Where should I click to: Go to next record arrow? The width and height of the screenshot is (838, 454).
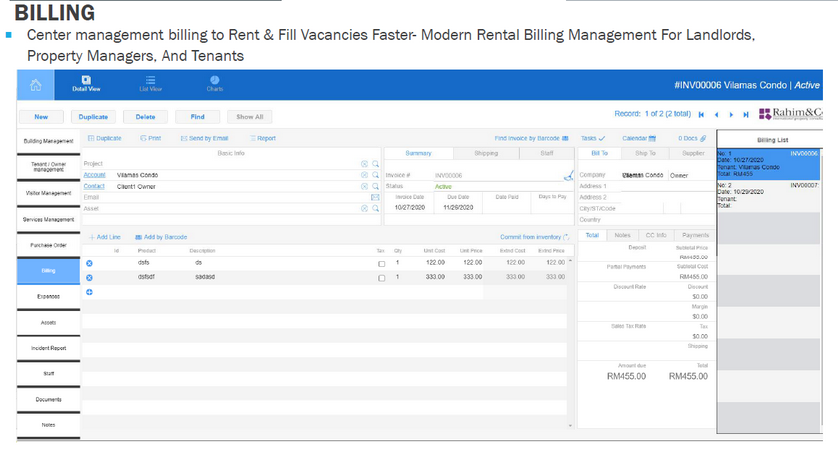coord(731,115)
